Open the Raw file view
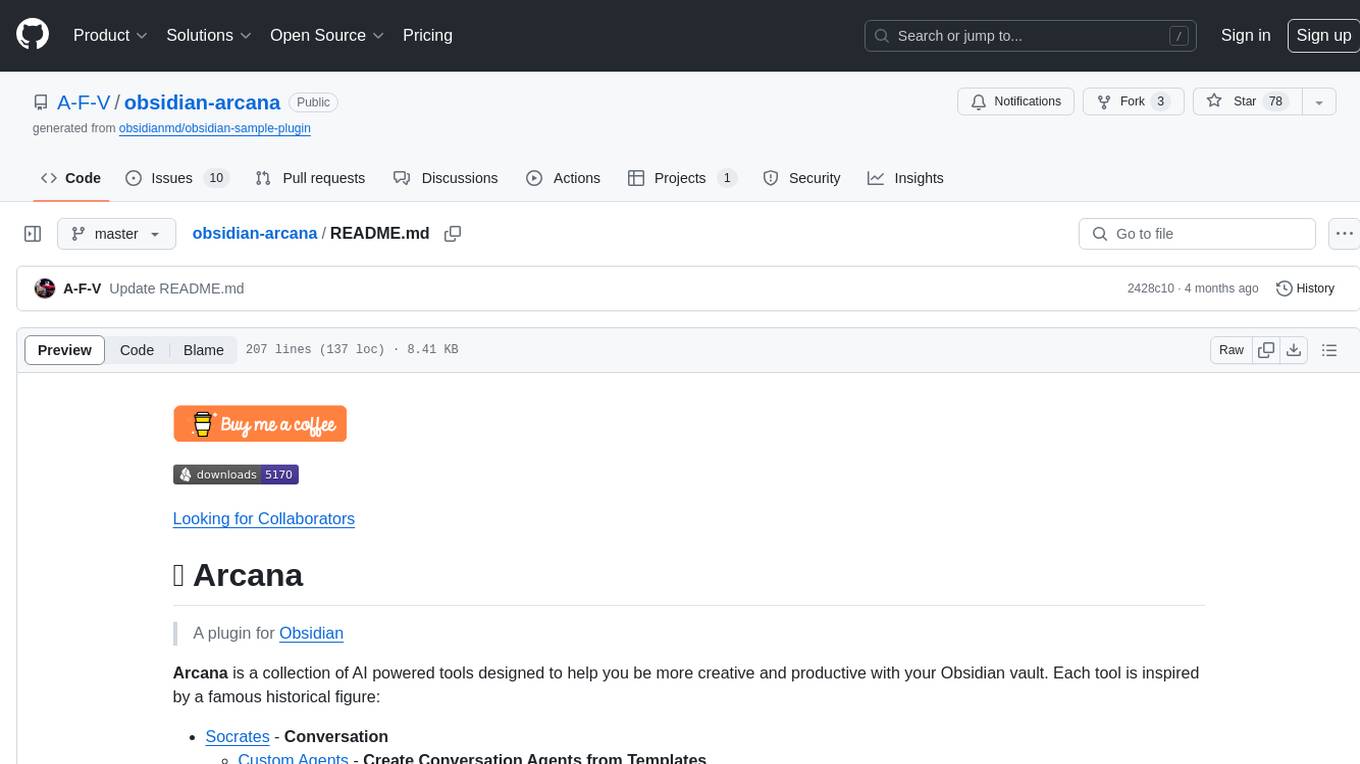Viewport: 1360px width, 764px height. pyautogui.click(x=1231, y=350)
